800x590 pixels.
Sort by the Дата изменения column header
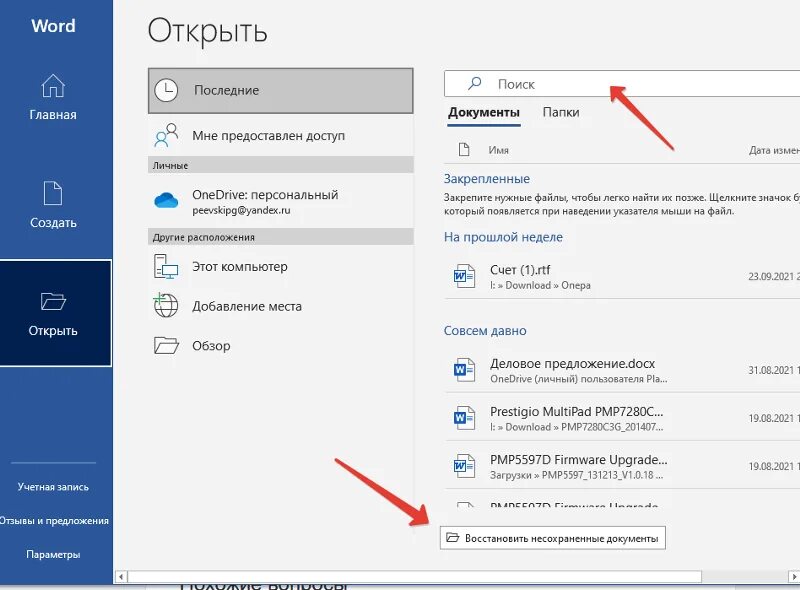pos(774,150)
